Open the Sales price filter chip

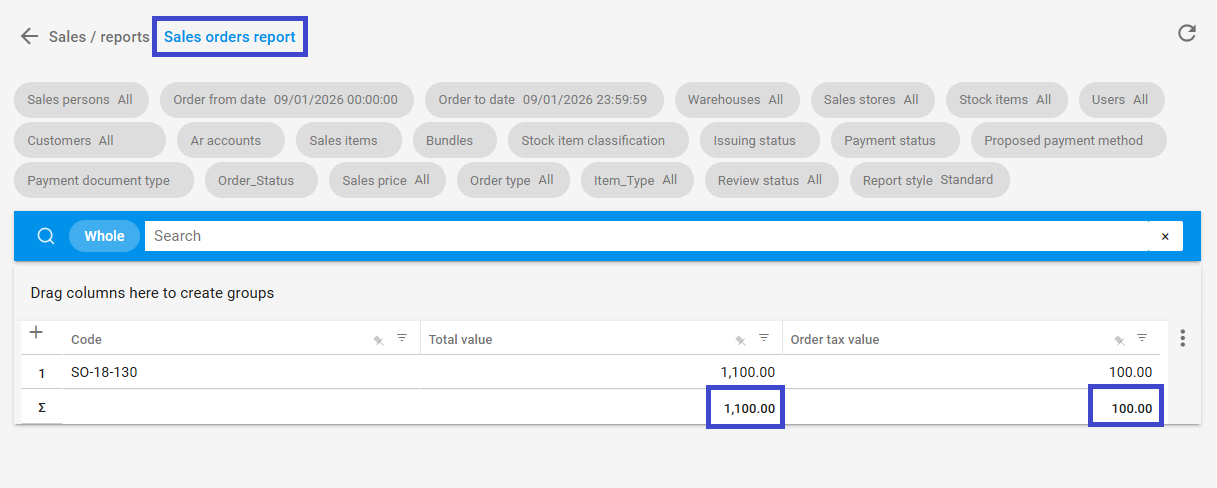[x=387, y=180]
